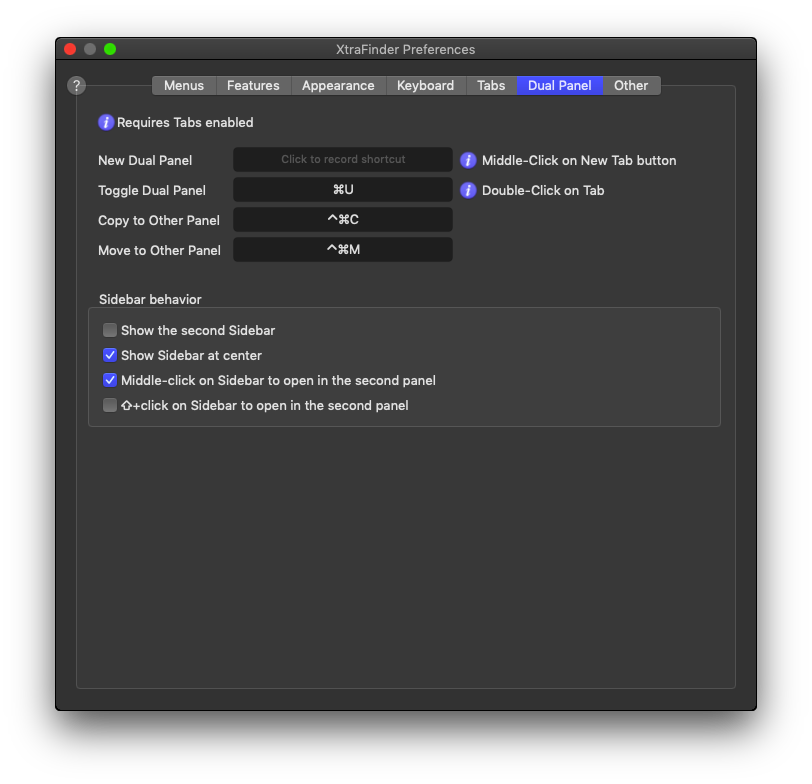
Task: Click info icon next to Double-Click on Tab
Action: pyautogui.click(x=468, y=190)
